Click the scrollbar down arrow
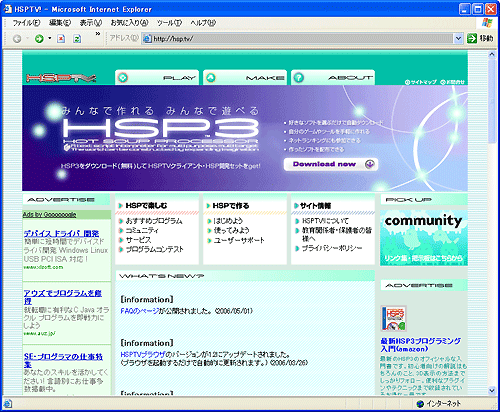 pyautogui.click(x=492, y=390)
